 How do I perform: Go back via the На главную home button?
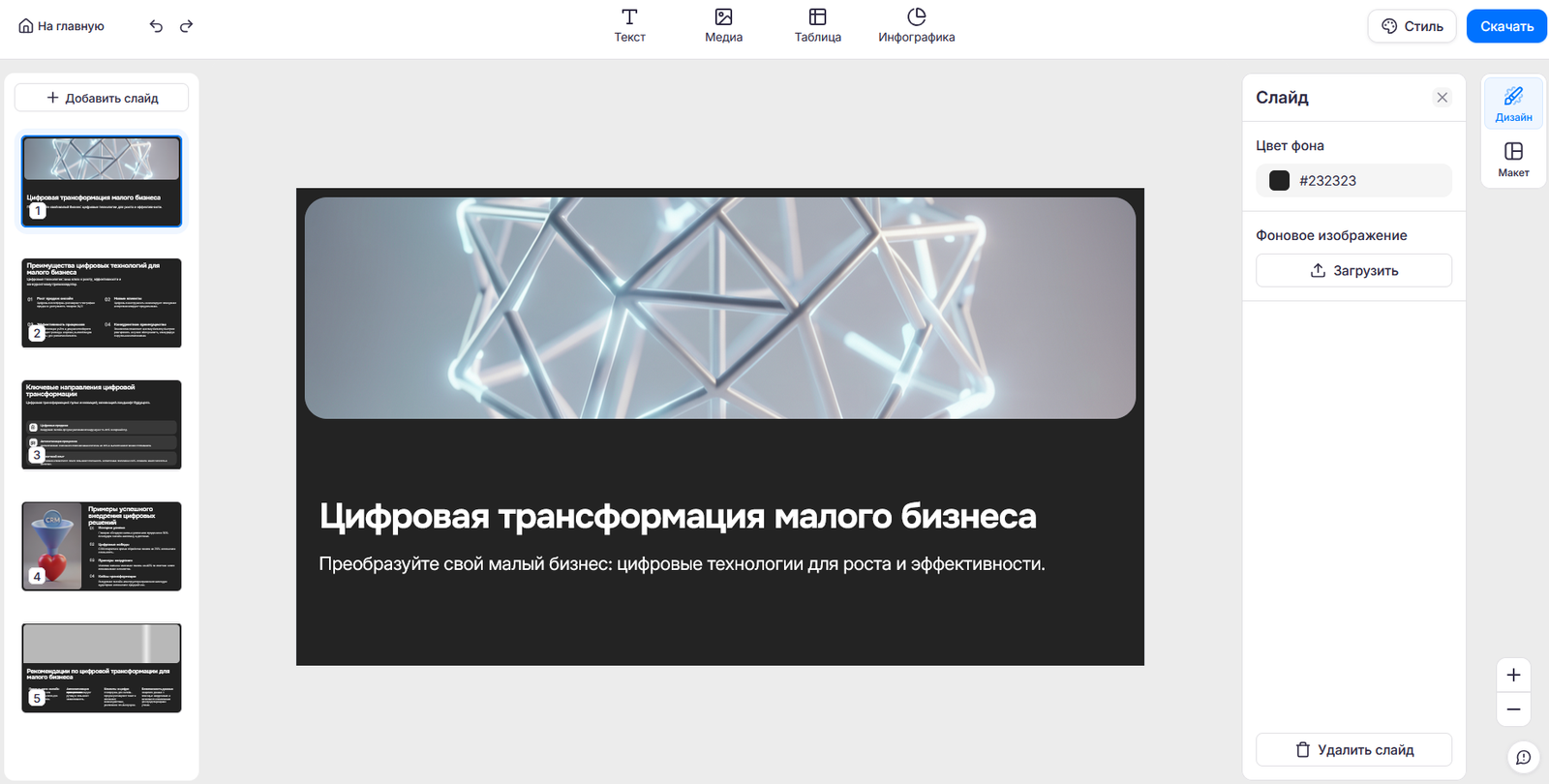point(61,26)
